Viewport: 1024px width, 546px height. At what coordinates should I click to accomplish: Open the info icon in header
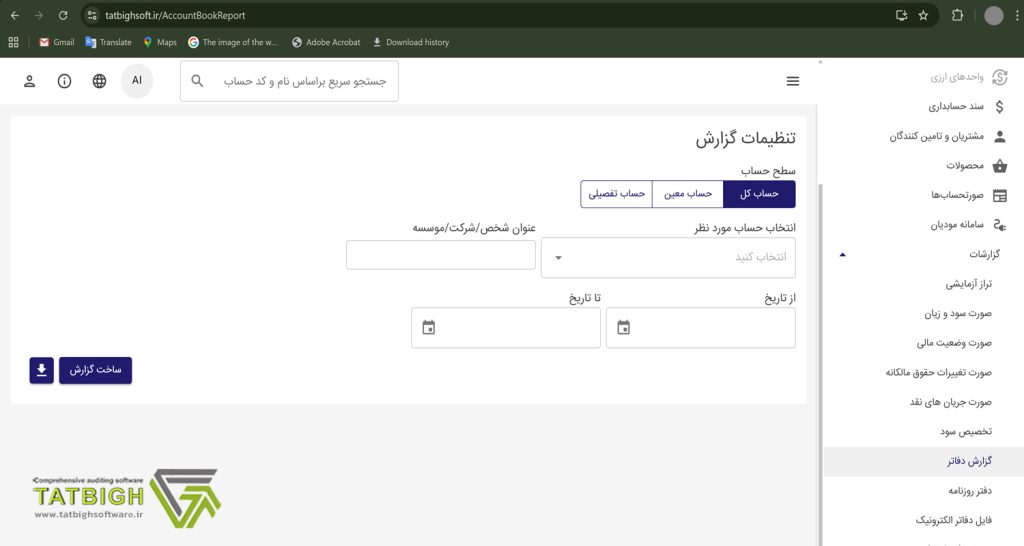[65, 81]
